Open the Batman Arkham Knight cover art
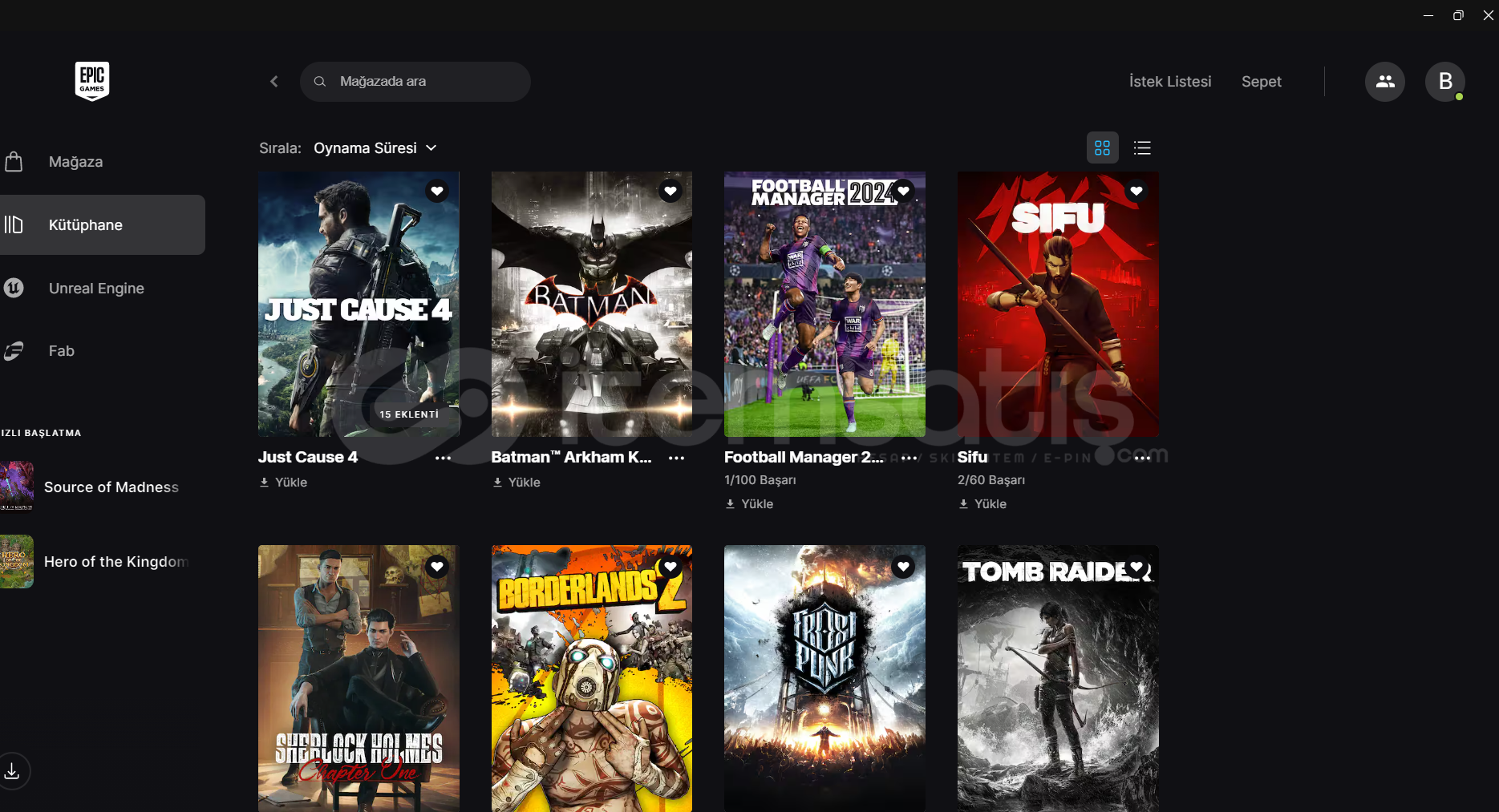Screen dimensions: 1499x812 (592, 304)
